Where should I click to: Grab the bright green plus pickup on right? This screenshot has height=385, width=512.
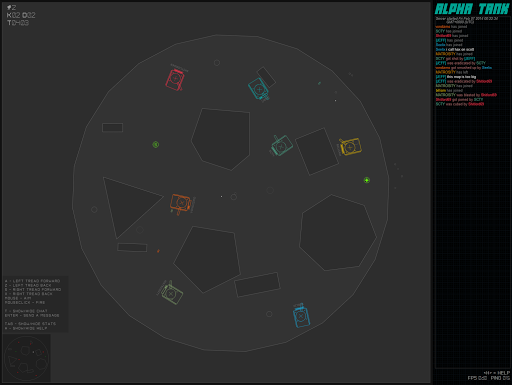point(367,180)
